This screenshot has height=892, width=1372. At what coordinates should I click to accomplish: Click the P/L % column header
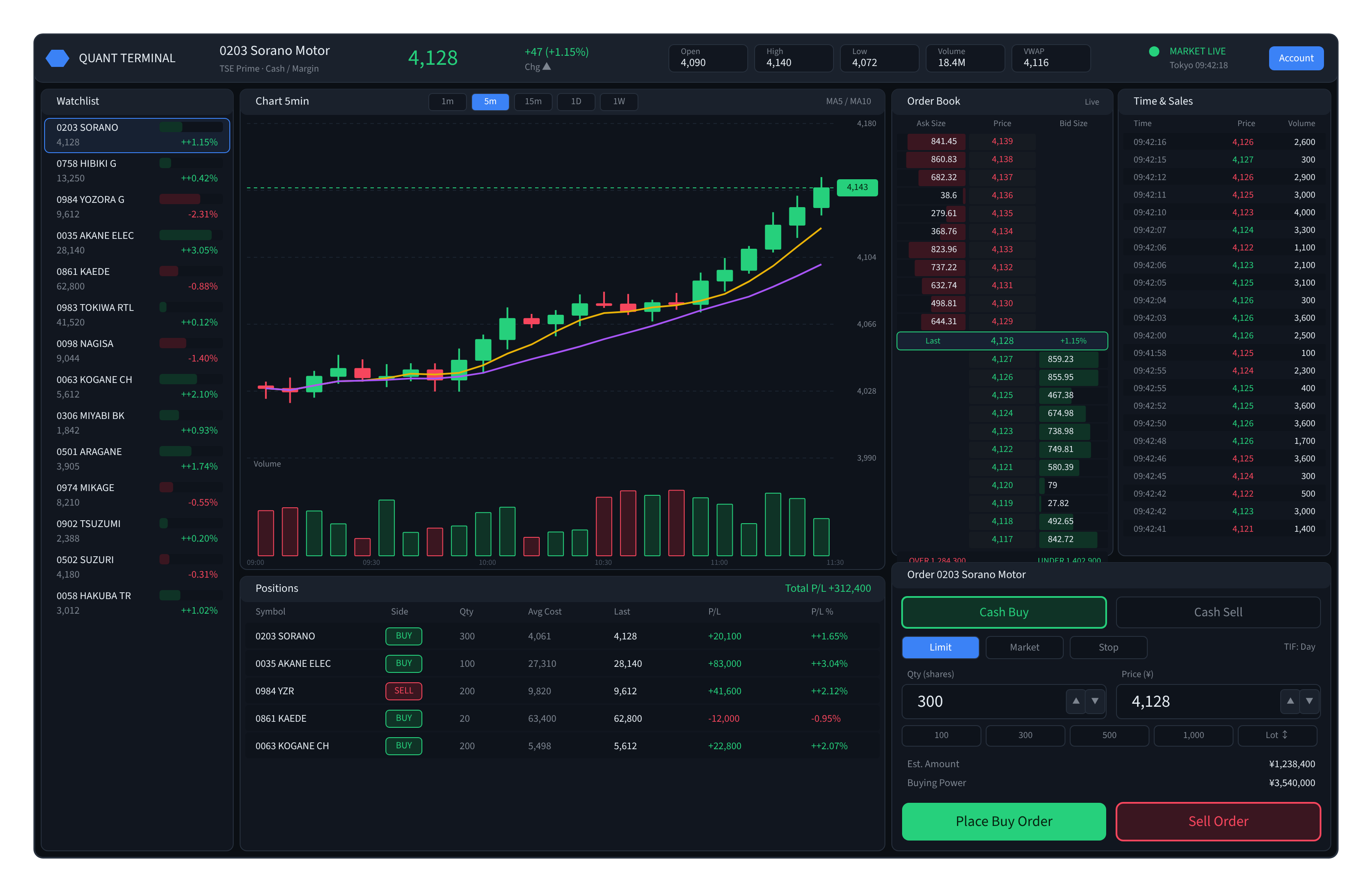(822, 612)
